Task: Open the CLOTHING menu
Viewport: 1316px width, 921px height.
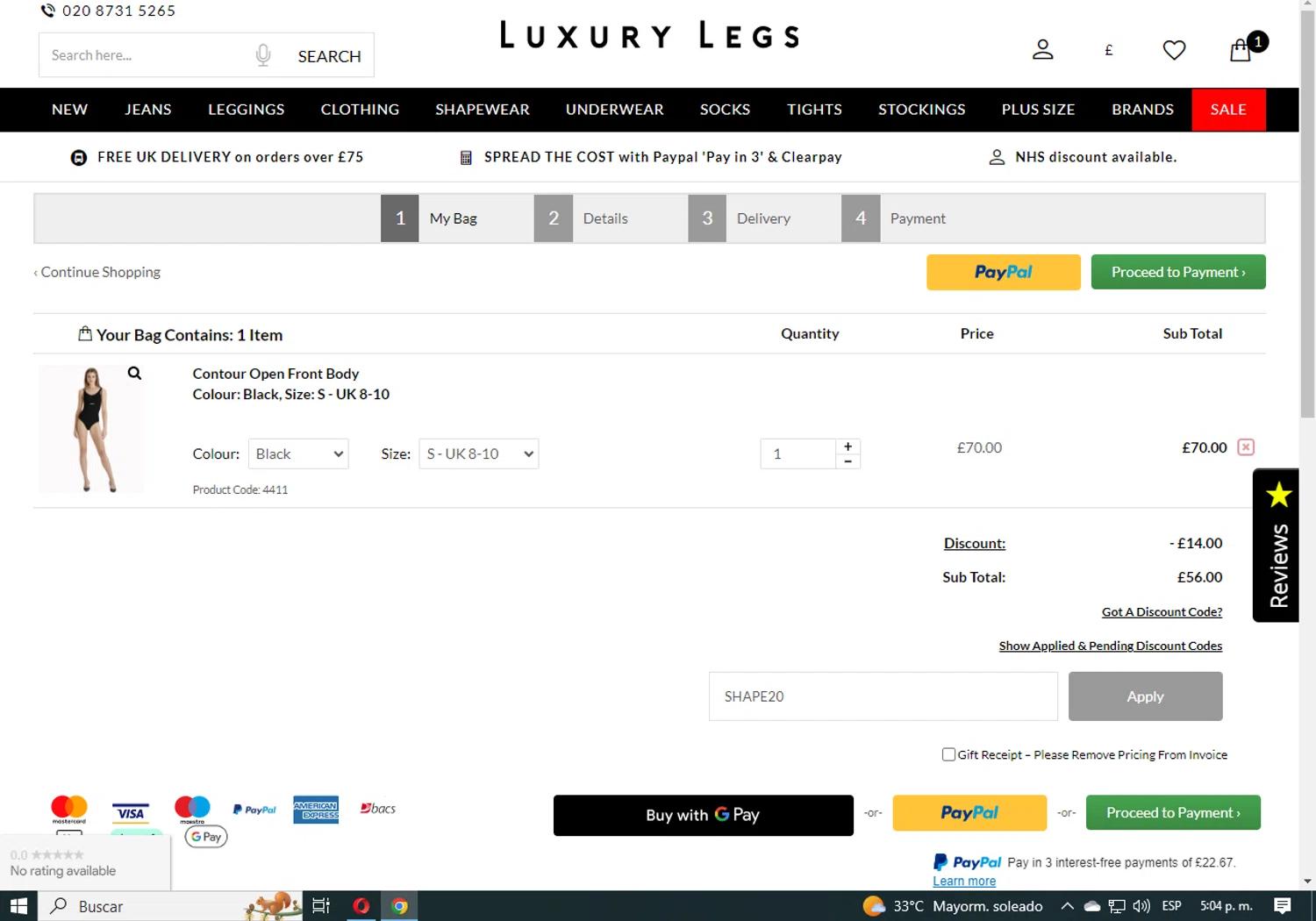Action: pos(360,110)
